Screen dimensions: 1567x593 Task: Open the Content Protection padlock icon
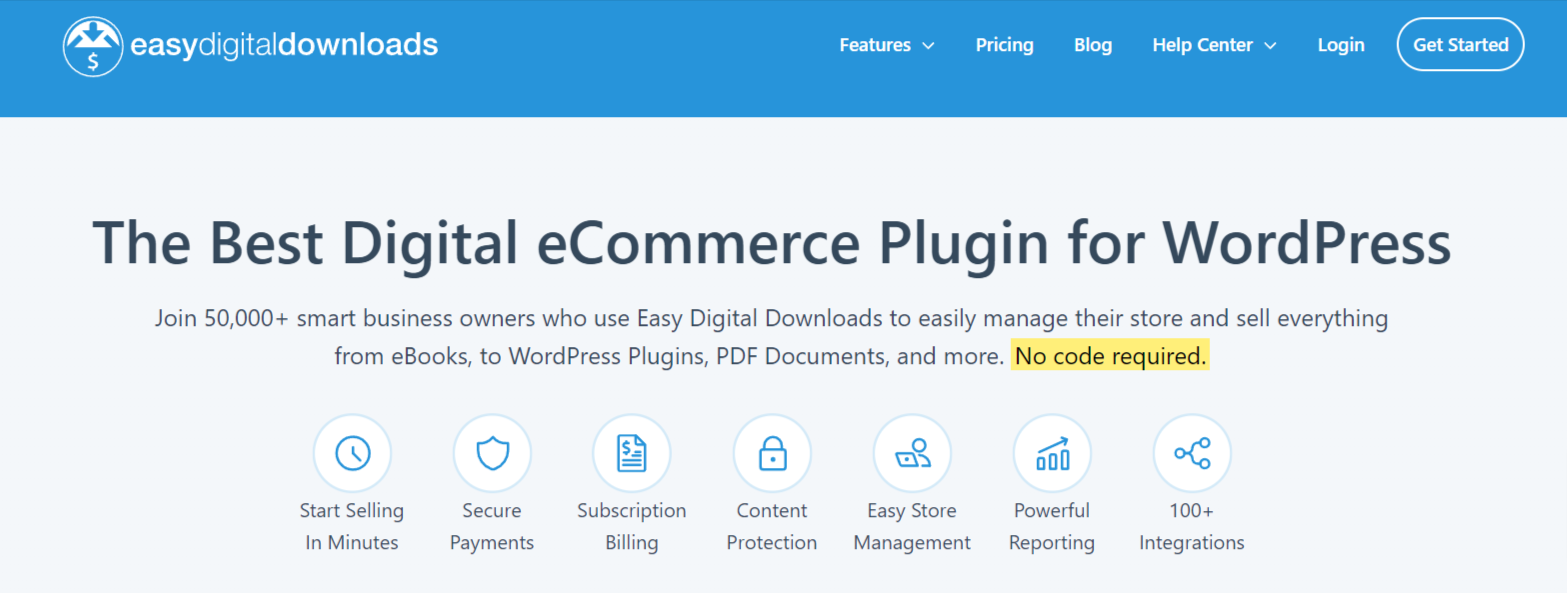772,453
